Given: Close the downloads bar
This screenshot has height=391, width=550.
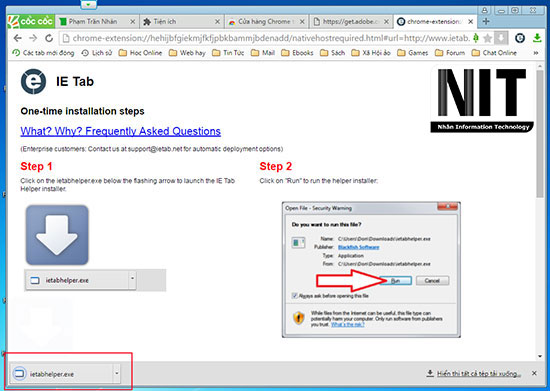Looking at the screenshot, I should pos(534,373).
